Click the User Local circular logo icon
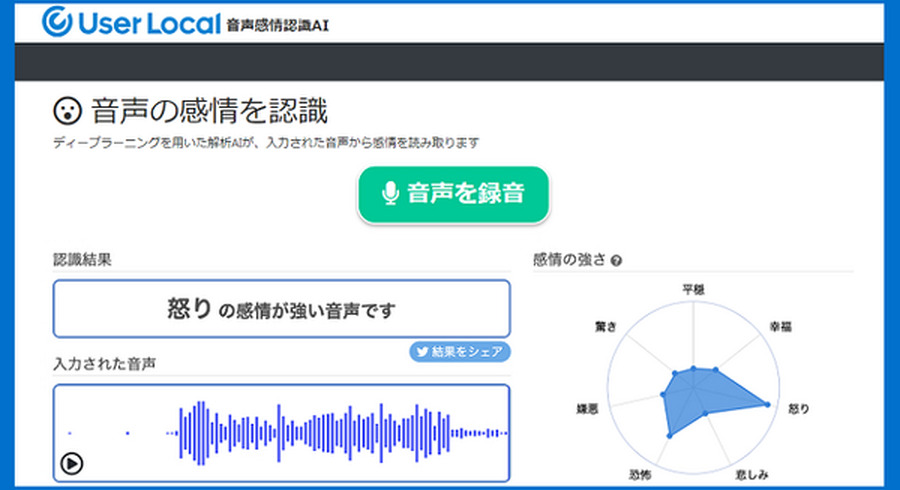Screen dimensions: 900x490 click(58, 21)
